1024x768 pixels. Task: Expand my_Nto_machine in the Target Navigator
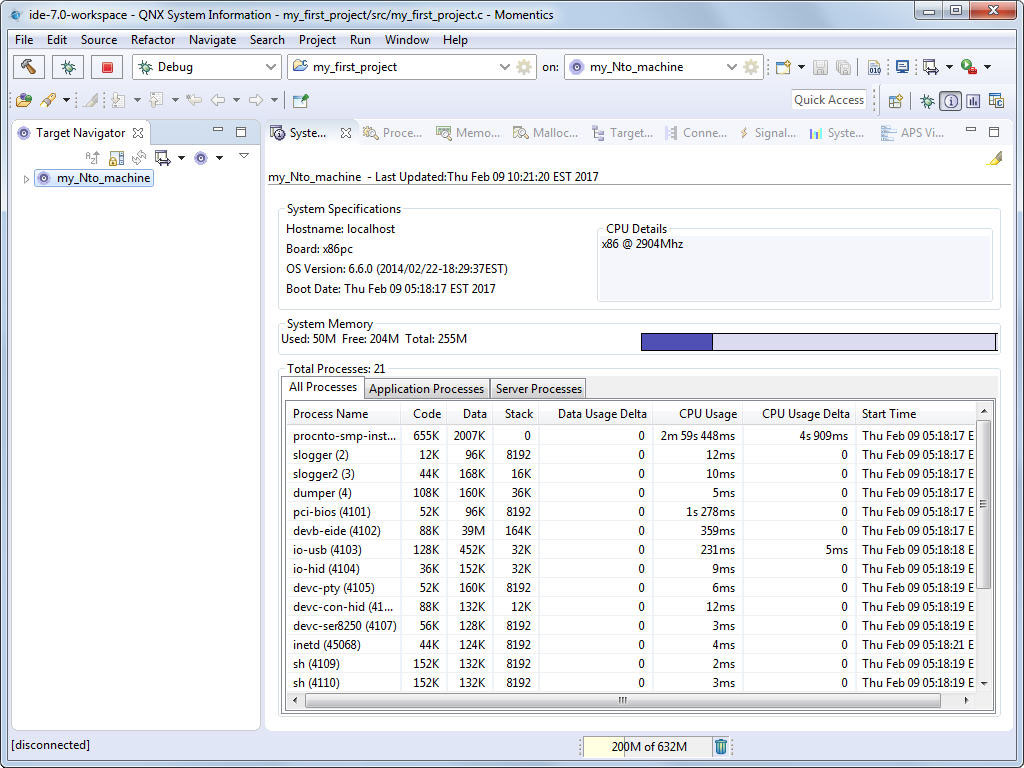click(26, 178)
